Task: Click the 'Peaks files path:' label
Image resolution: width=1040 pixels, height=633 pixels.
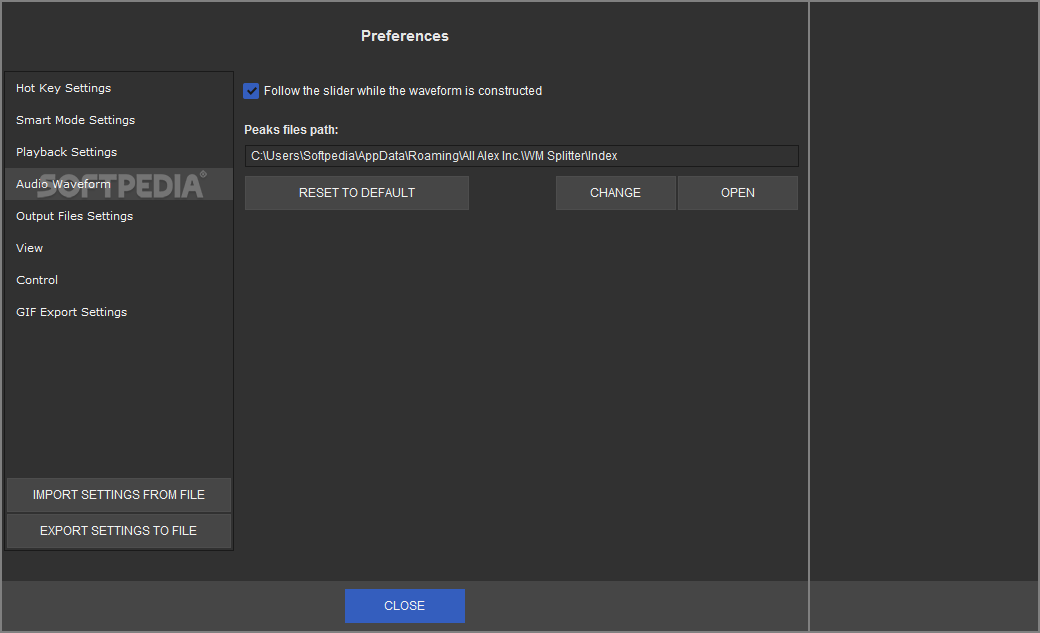Action: coord(291,130)
